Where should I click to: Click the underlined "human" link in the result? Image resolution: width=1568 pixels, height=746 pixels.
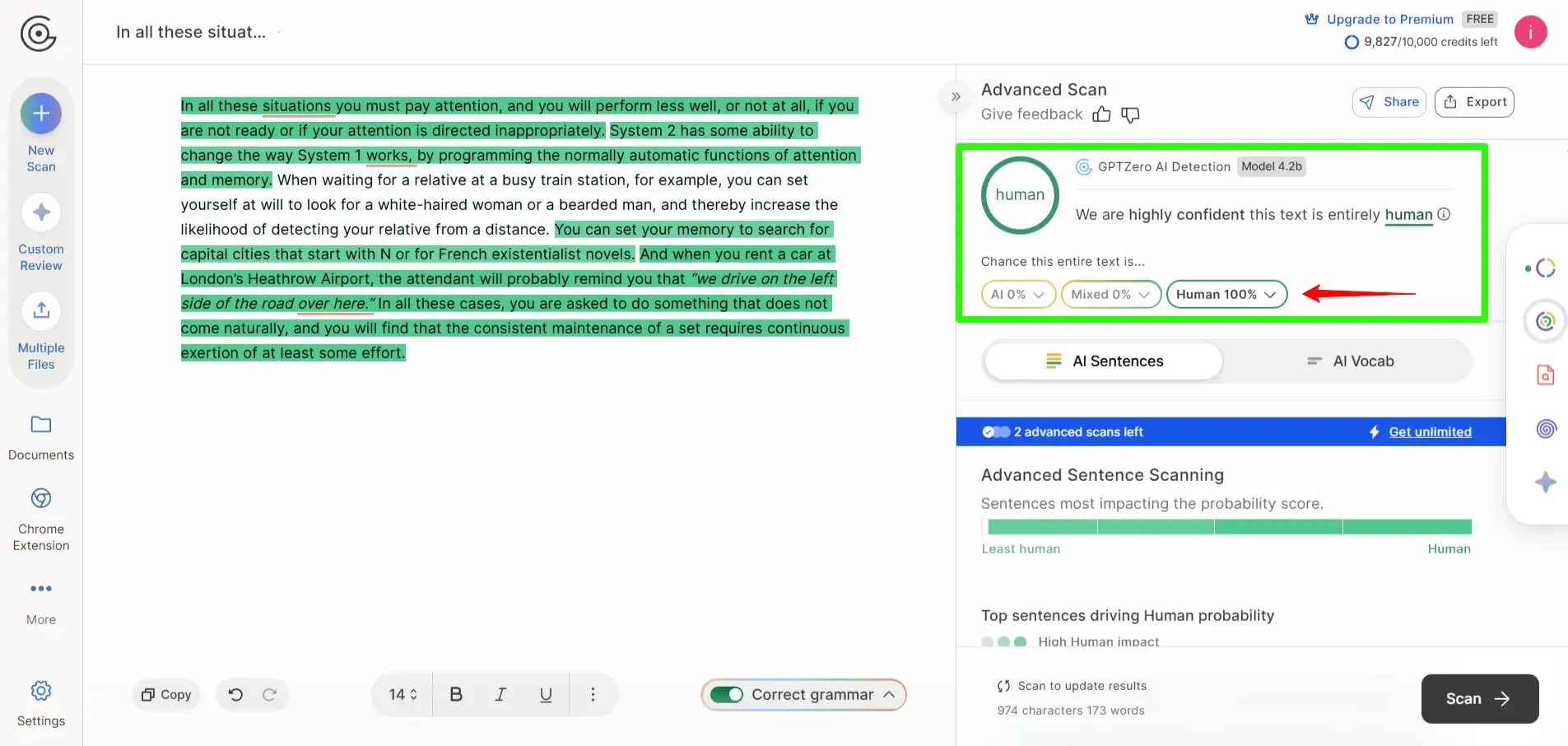(x=1408, y=215)
